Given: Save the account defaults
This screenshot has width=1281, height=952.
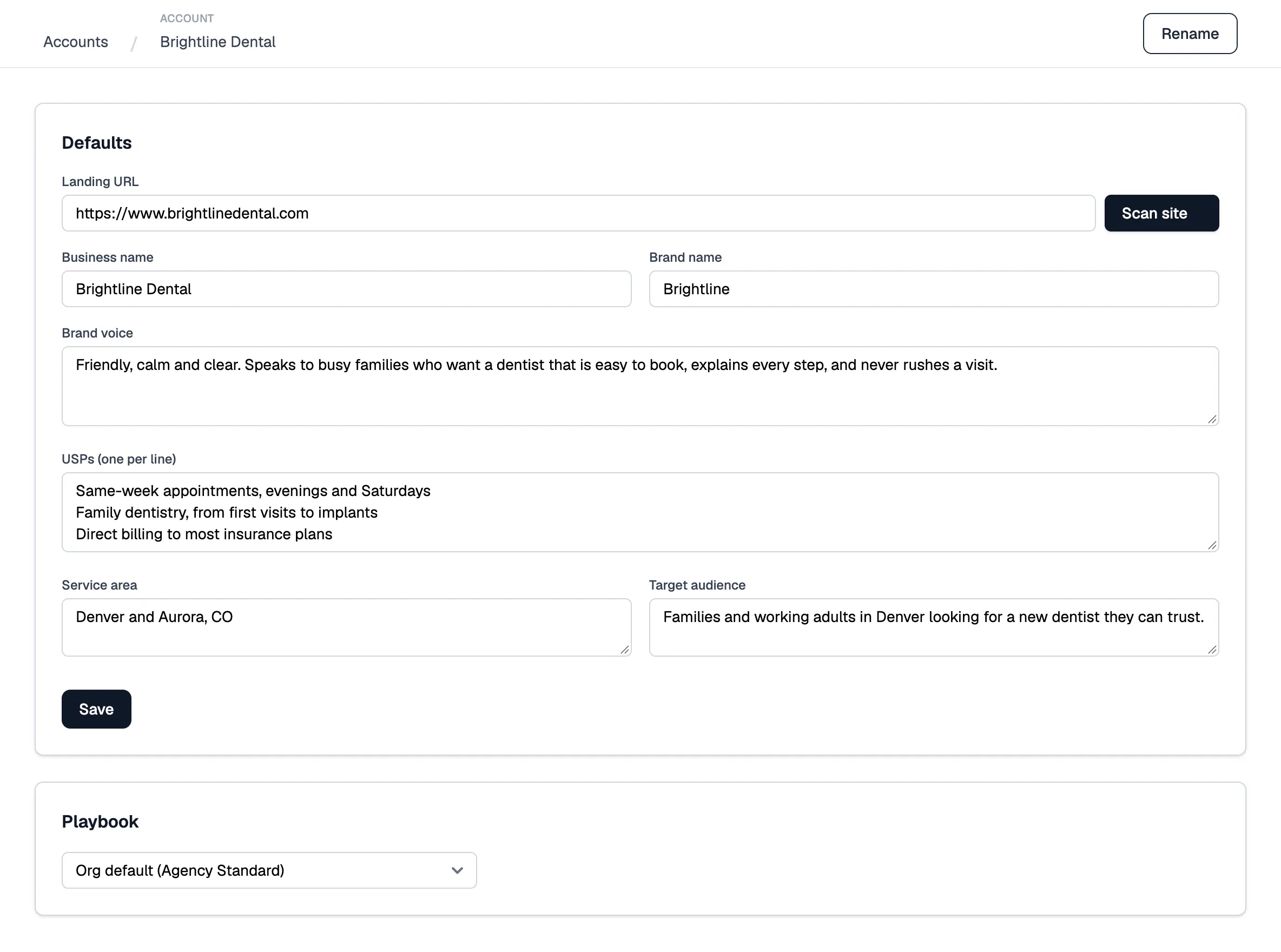Looking at the screenshot, I should click(x=96, y=709).
